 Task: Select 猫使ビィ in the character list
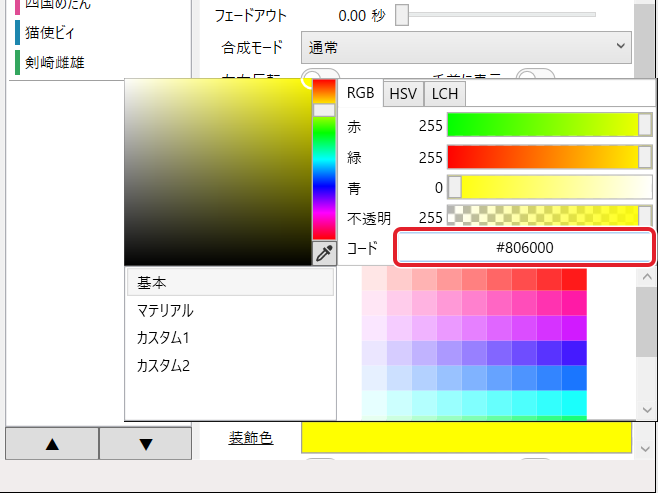[50, 32]
